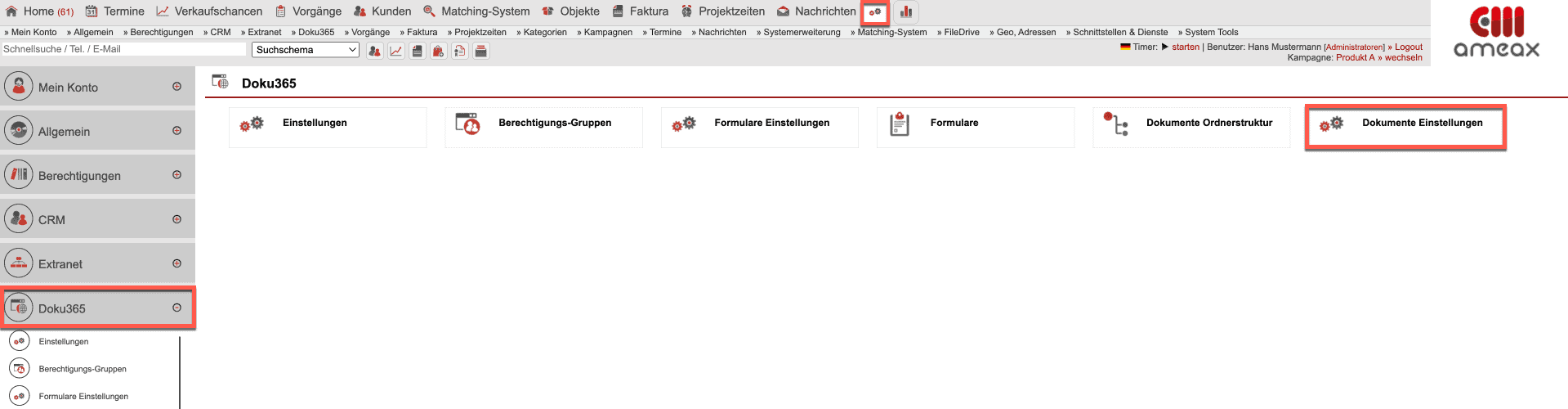Click the Kampagne wechseln link
The image size is (1568, 409).
[x=1403, y=57]
